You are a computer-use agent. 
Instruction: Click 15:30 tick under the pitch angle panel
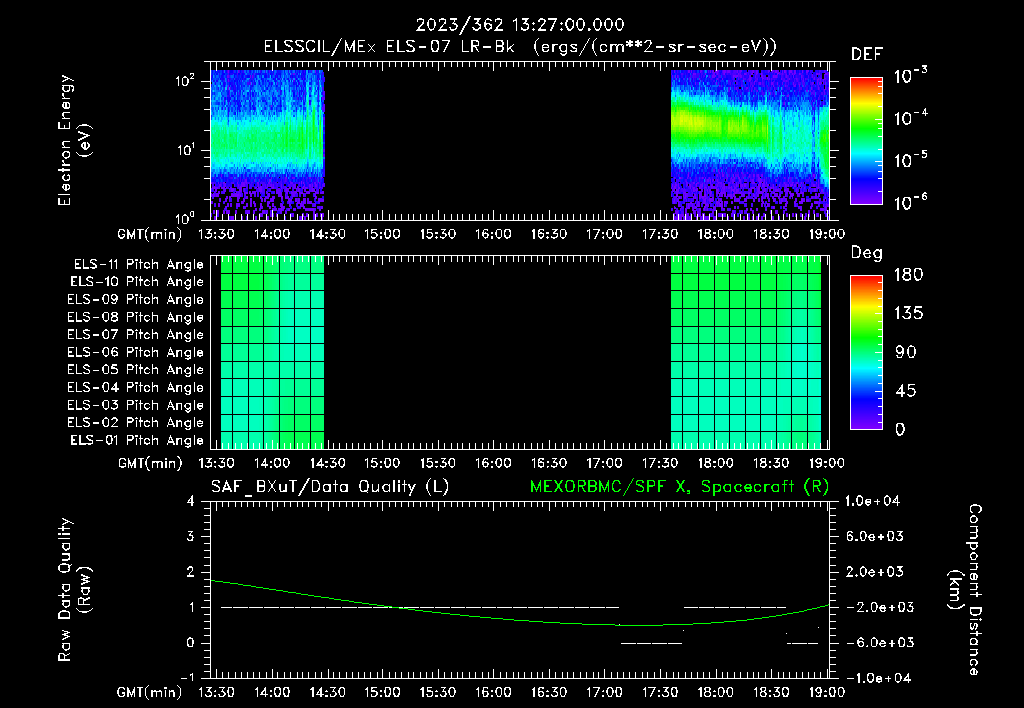pyautogui.click(x=438, y=463)
